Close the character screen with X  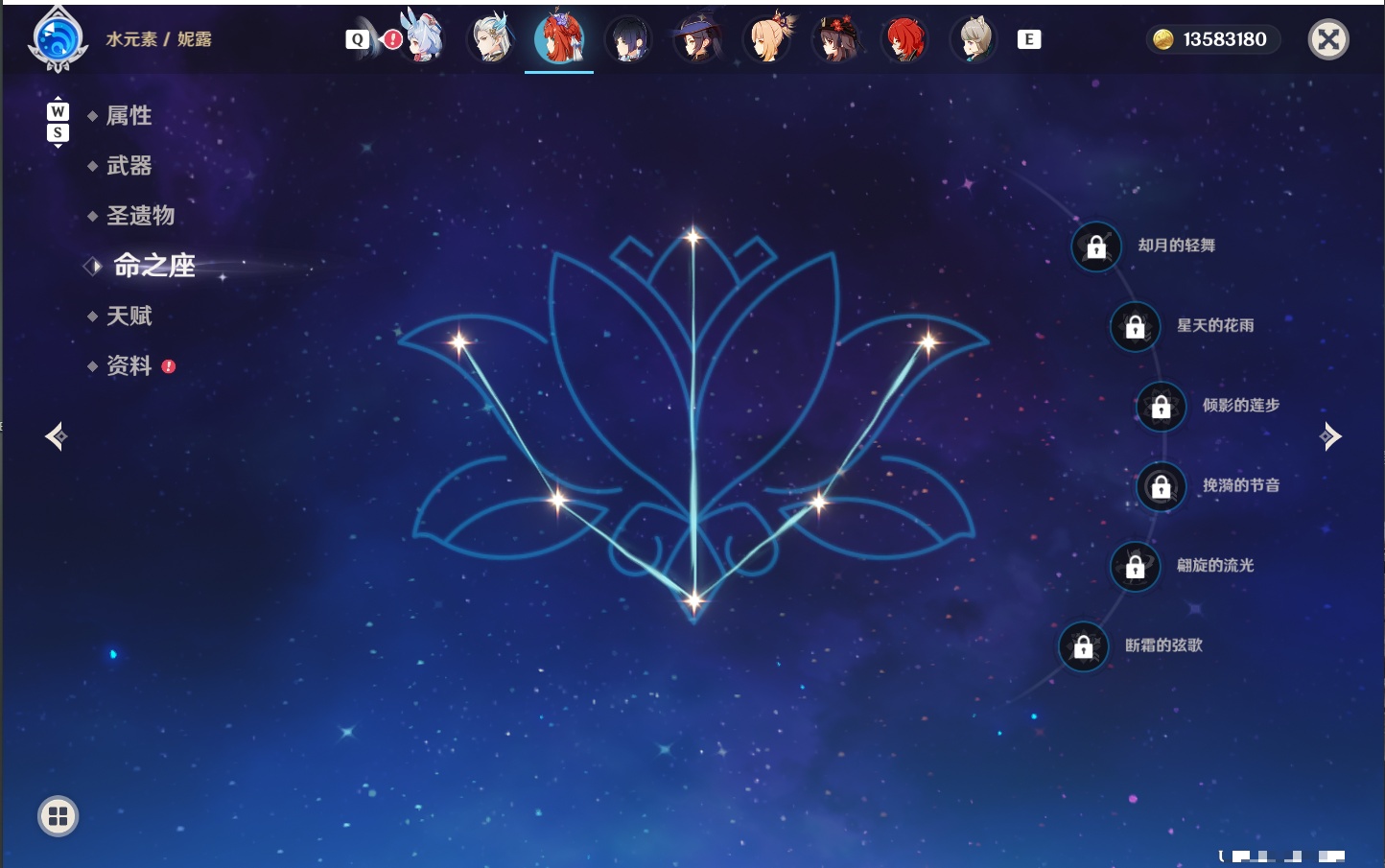pos(1328,39)
